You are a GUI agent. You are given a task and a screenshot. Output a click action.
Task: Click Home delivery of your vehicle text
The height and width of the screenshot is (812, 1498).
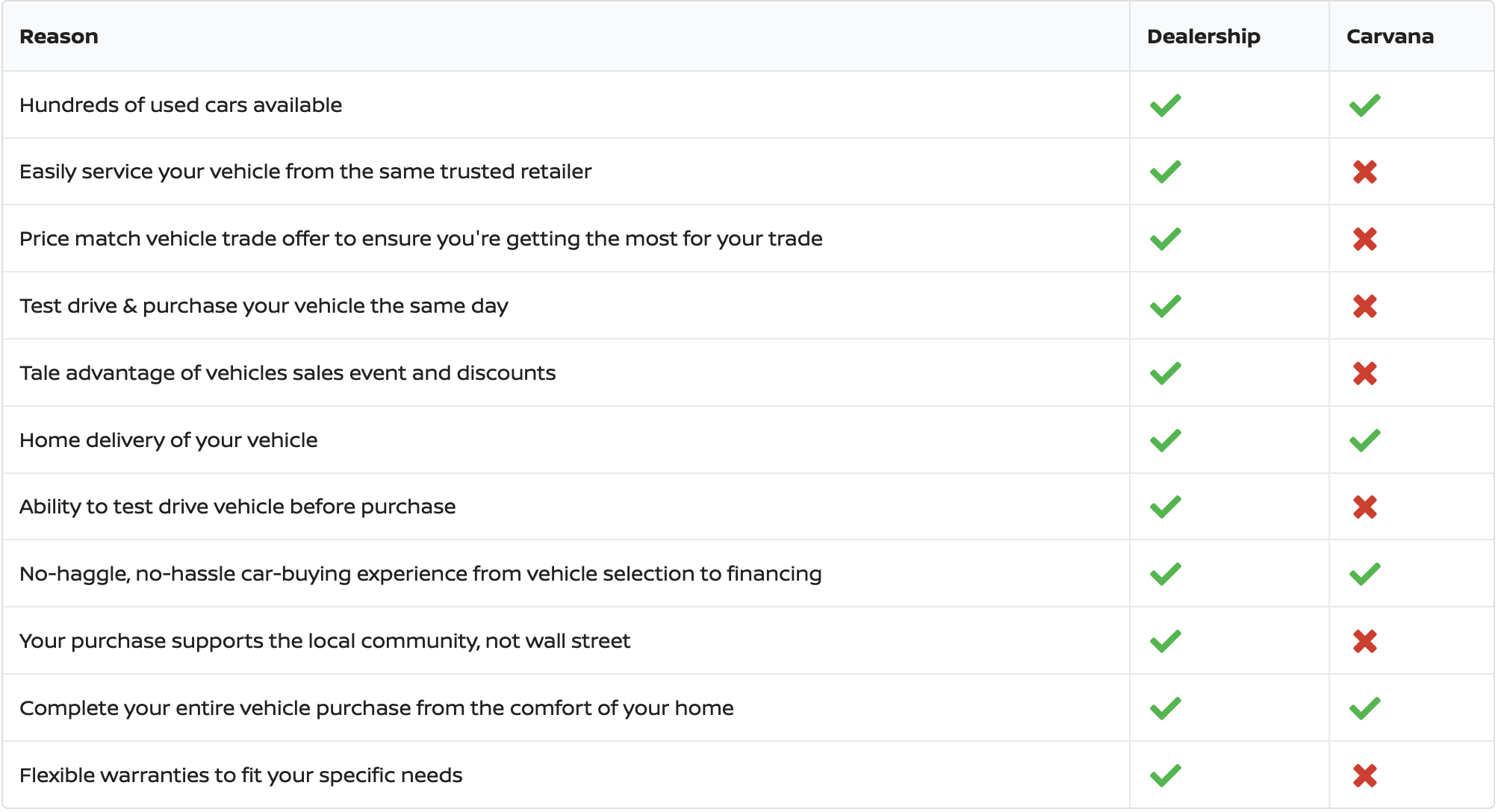[x=168, y=440]
